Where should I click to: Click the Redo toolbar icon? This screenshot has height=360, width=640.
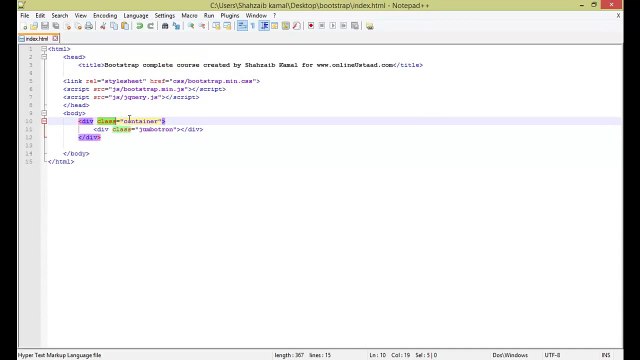(x=151, y=26)
